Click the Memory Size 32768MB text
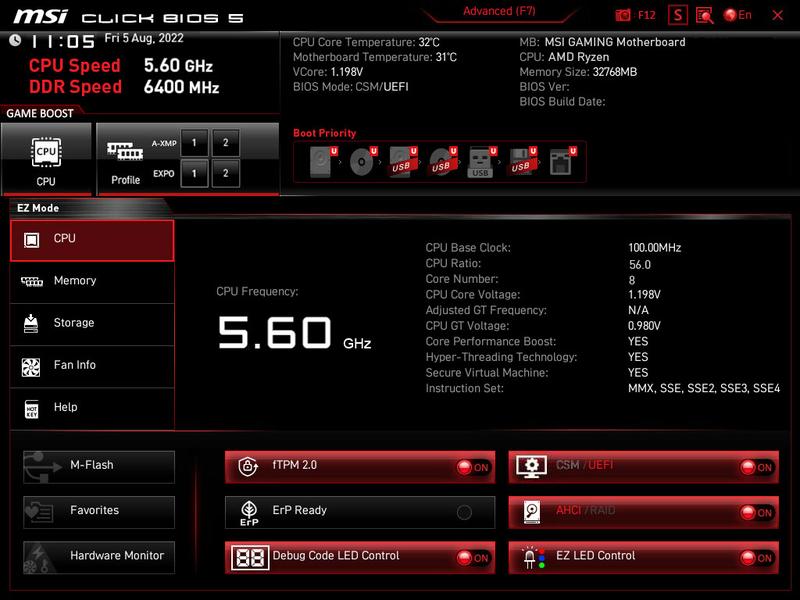Image resolution: width=800 pixels, height=600 pixels. tap(578, 72)
